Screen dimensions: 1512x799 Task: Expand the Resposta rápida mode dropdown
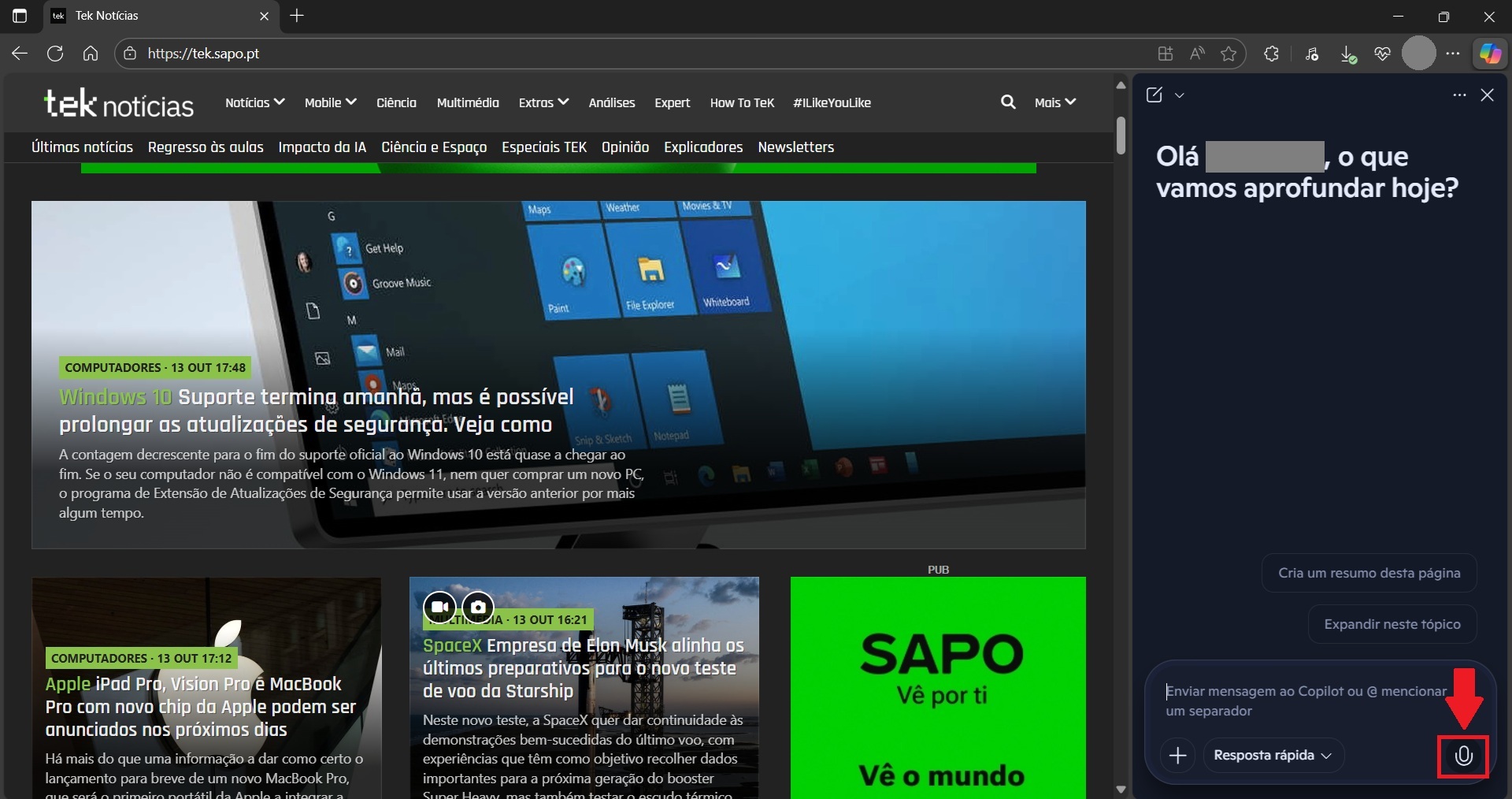pyautogui.click(x=1273, y=755)
